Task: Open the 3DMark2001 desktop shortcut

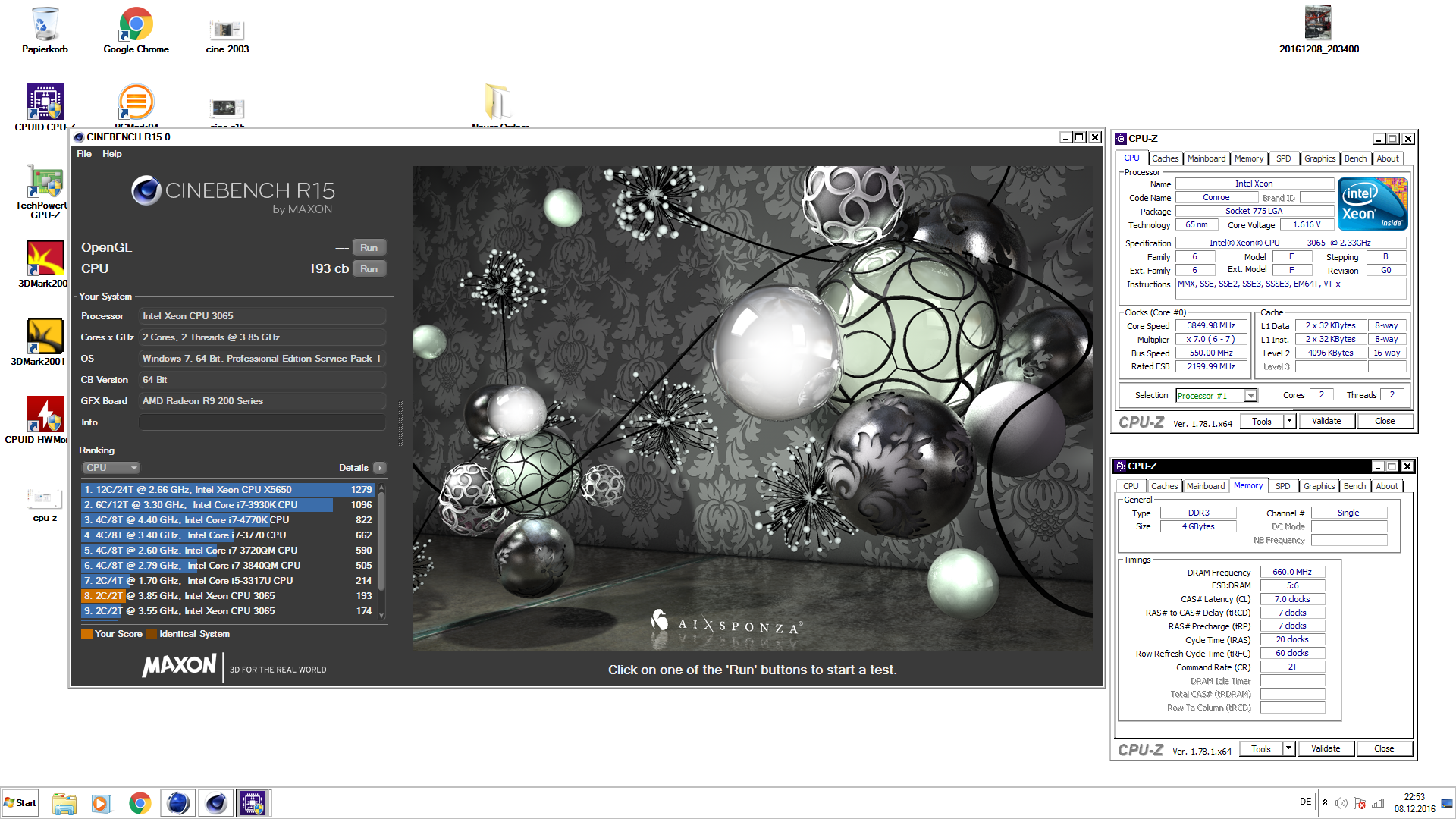Action: pos(45,342)
